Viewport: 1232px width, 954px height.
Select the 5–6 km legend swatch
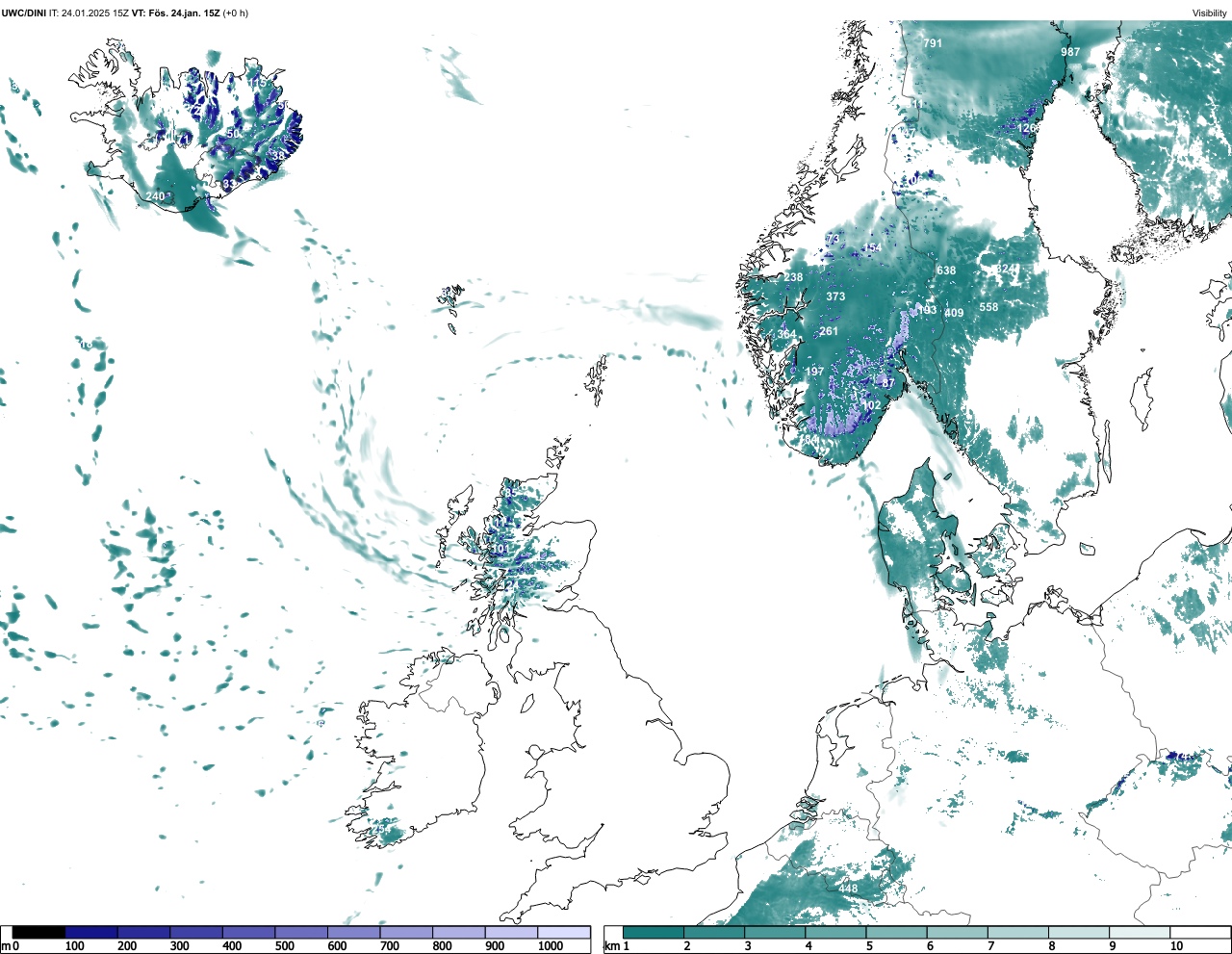[896, 932]
